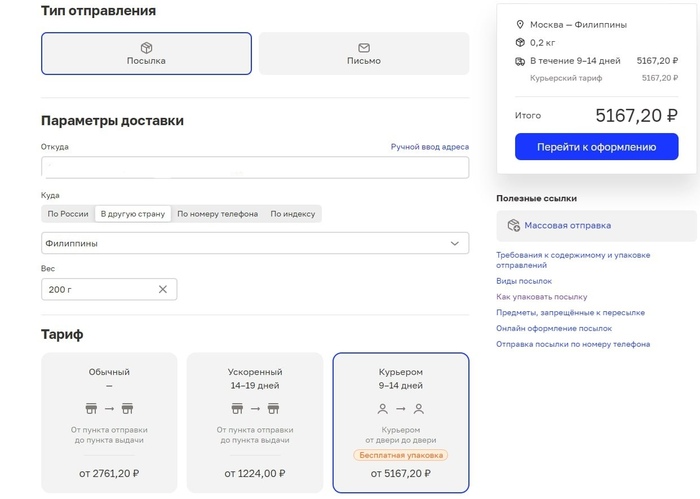Switch to По номеру телефона tab
The height and width of the screenshot is (499, 700).
(x=217, y=214)
